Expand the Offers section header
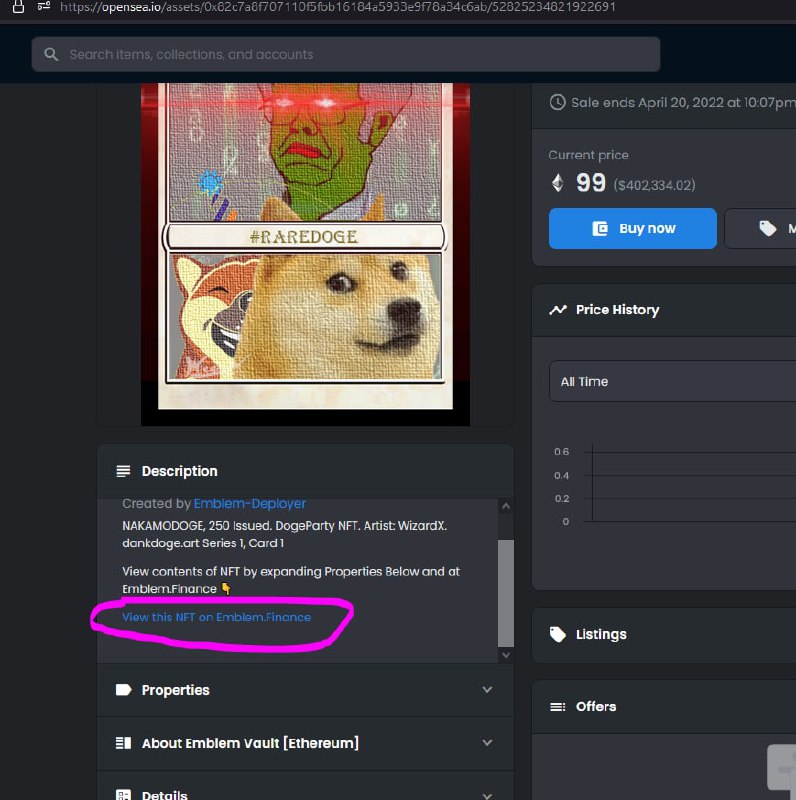Screen dimensions: 796x800 pyautogui.click(x=664, y=707)
